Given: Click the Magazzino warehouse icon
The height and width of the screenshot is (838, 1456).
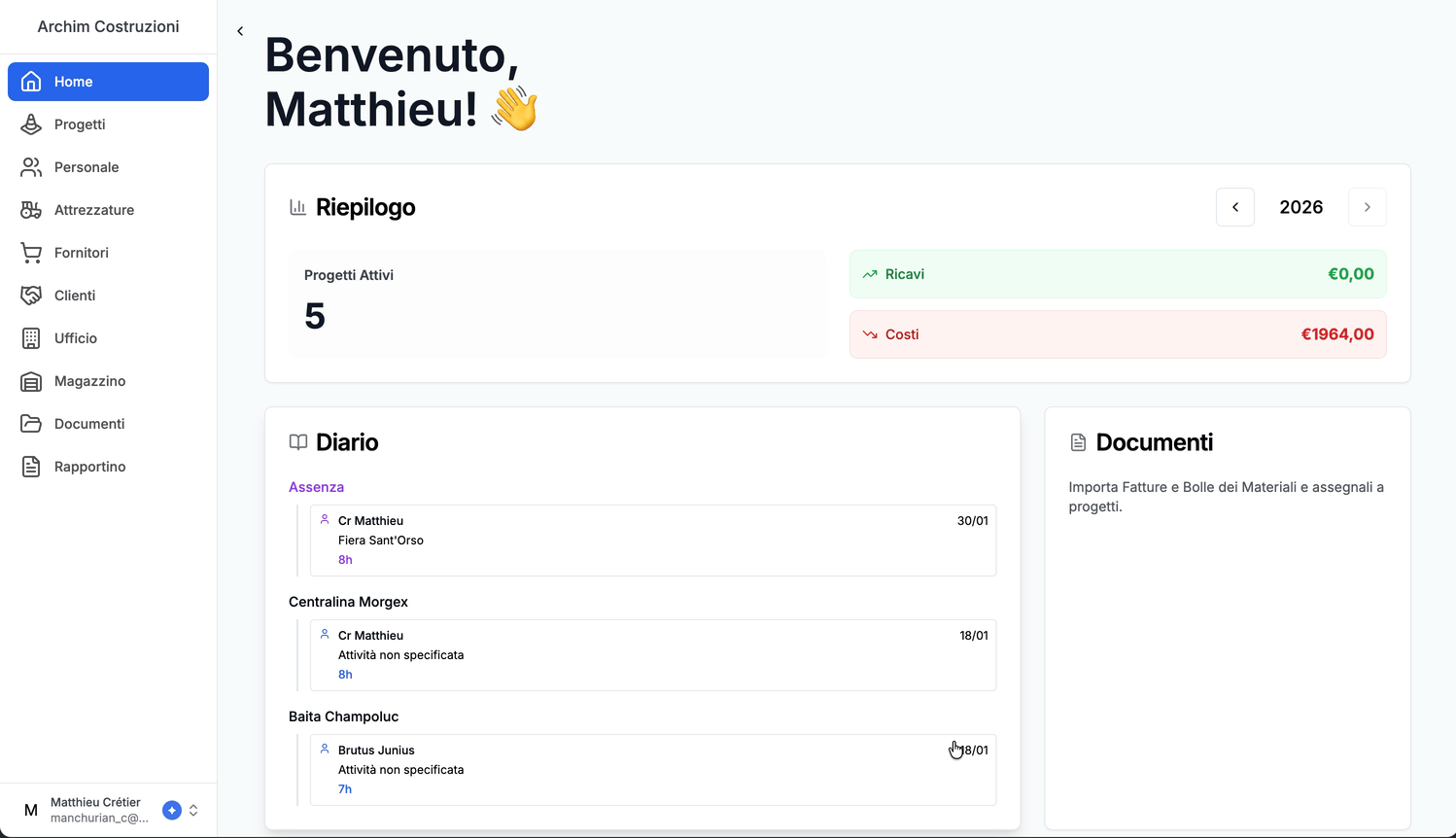Looking at the screenshot, I should click(29, 381).
